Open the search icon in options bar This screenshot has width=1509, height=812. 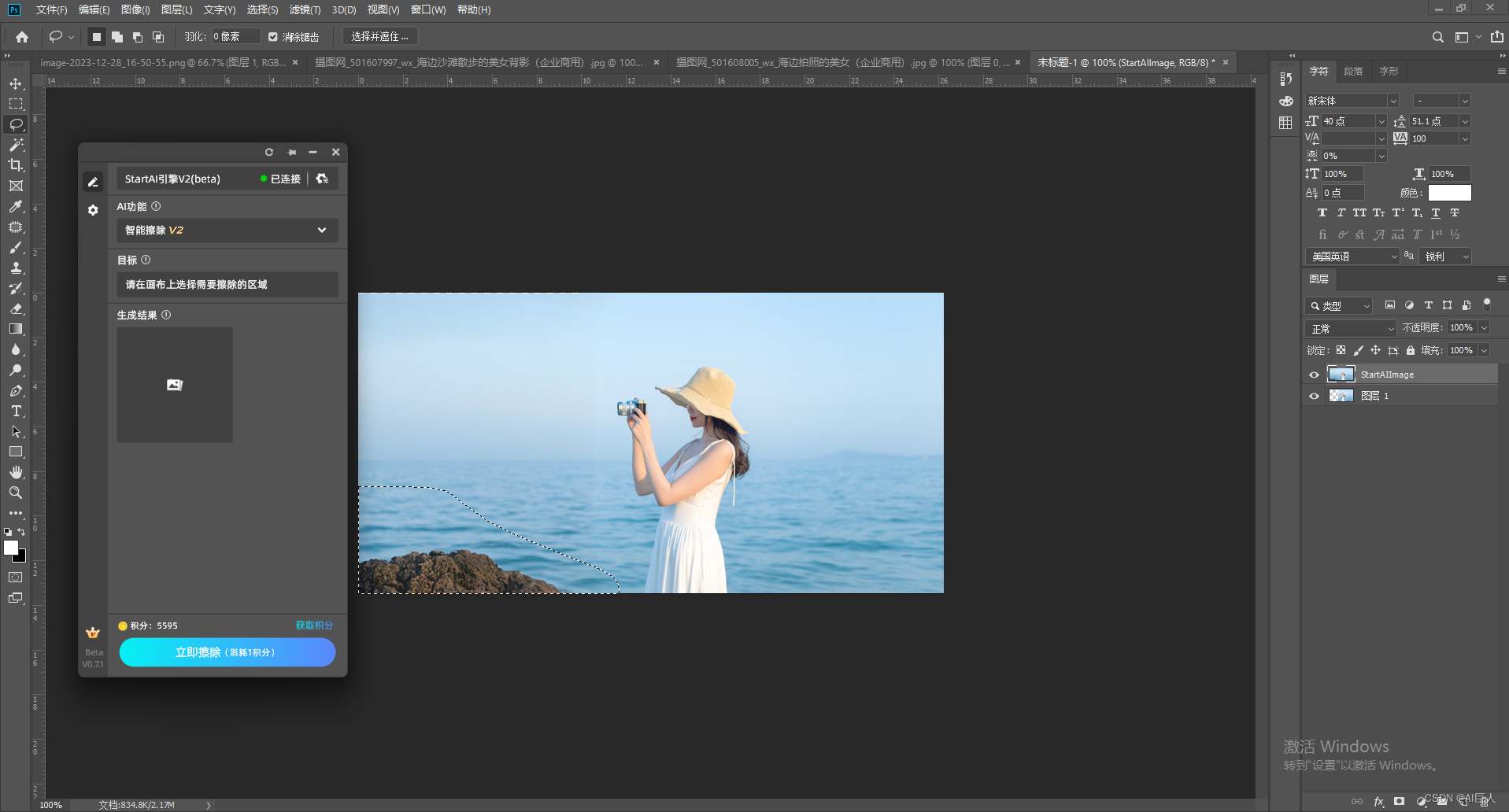coord(1437,37)
